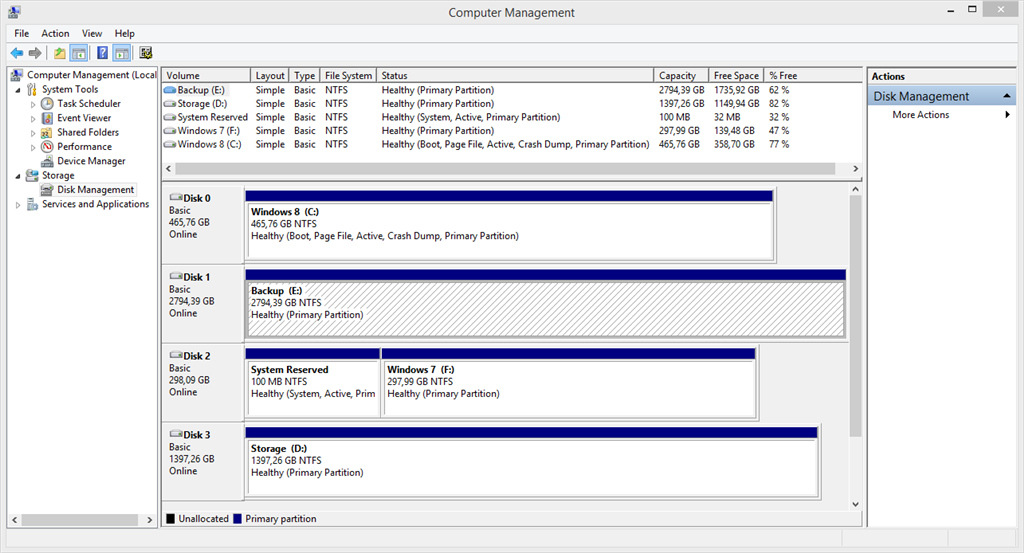Click the Storage (D:) drive icon in volume list
This screenshot has width=1024, height=553.
(x=170, y=104)
